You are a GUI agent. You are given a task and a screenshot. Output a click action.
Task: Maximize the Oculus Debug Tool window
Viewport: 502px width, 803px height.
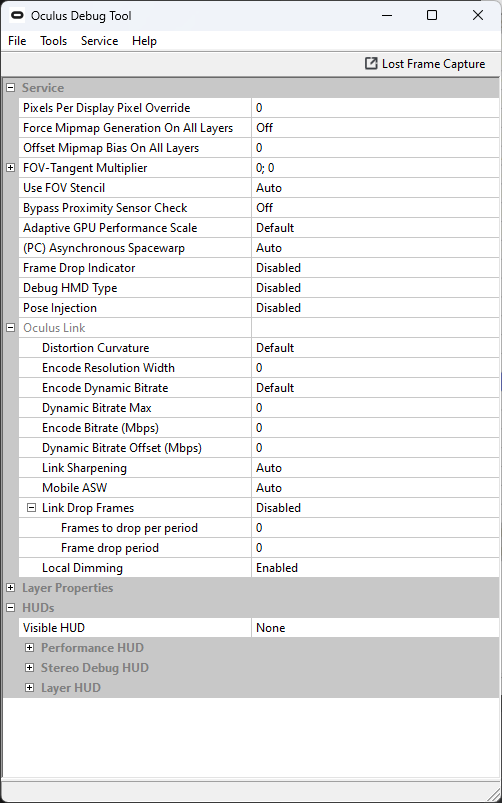[x=432, y=15]
